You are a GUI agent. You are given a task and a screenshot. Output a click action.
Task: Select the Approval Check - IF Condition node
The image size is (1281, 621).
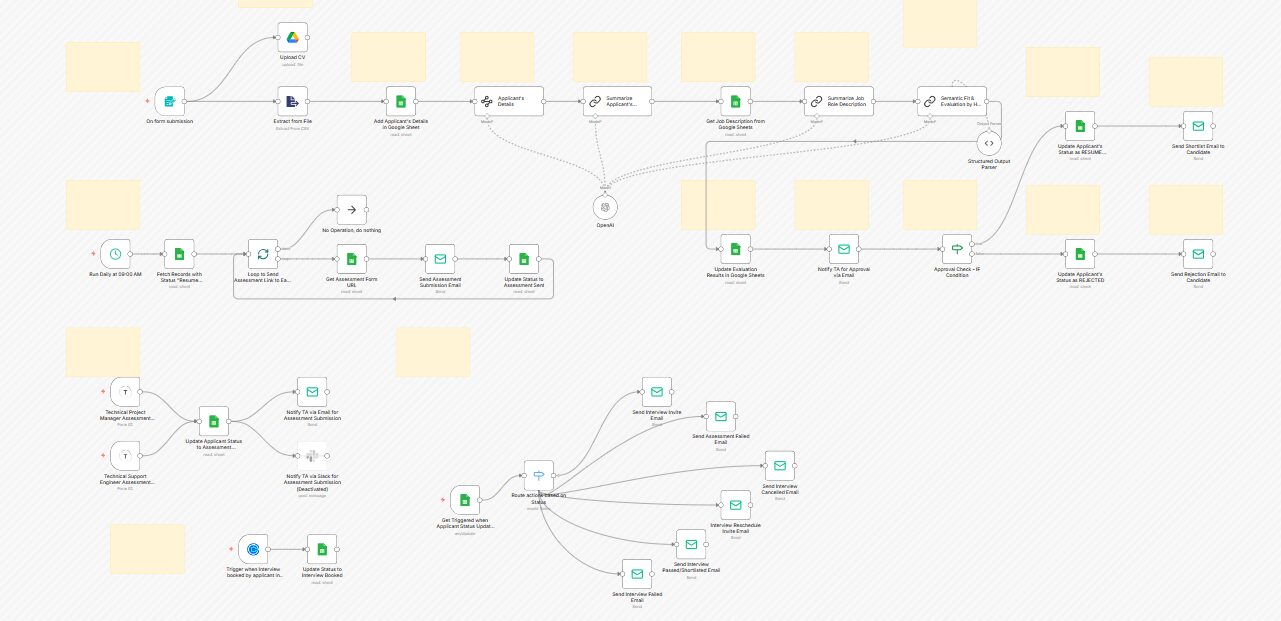pos(957,249)
